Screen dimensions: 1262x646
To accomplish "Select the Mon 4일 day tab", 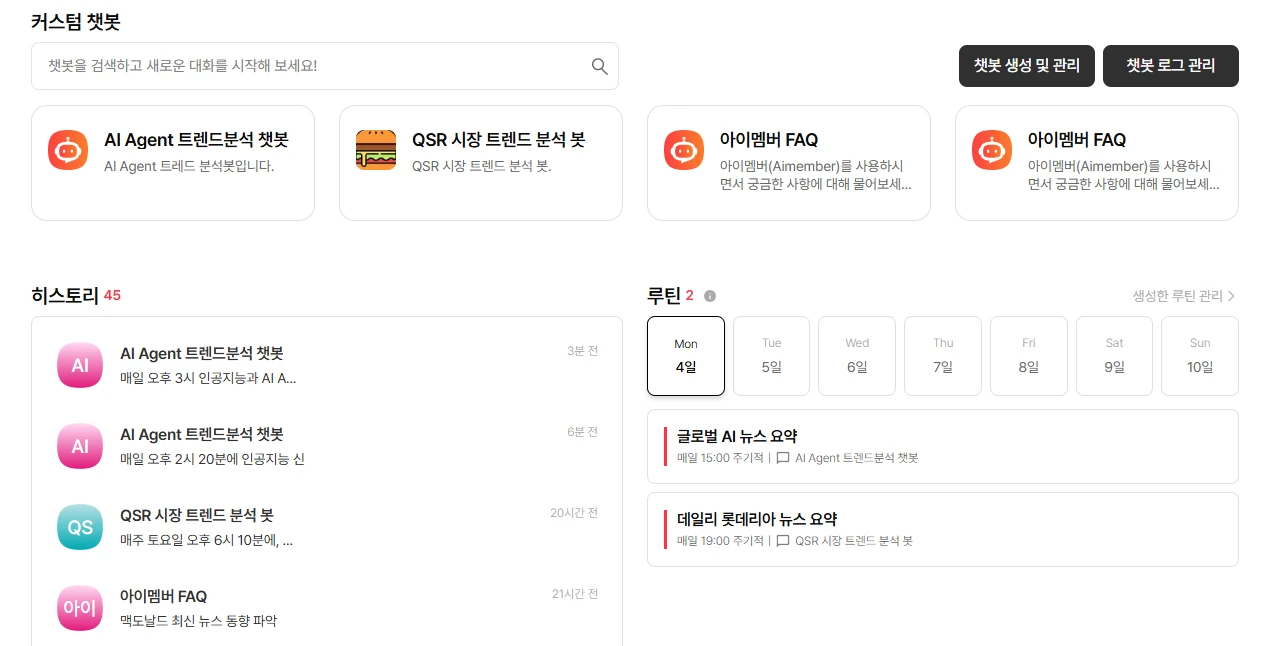I will [686, 356].
